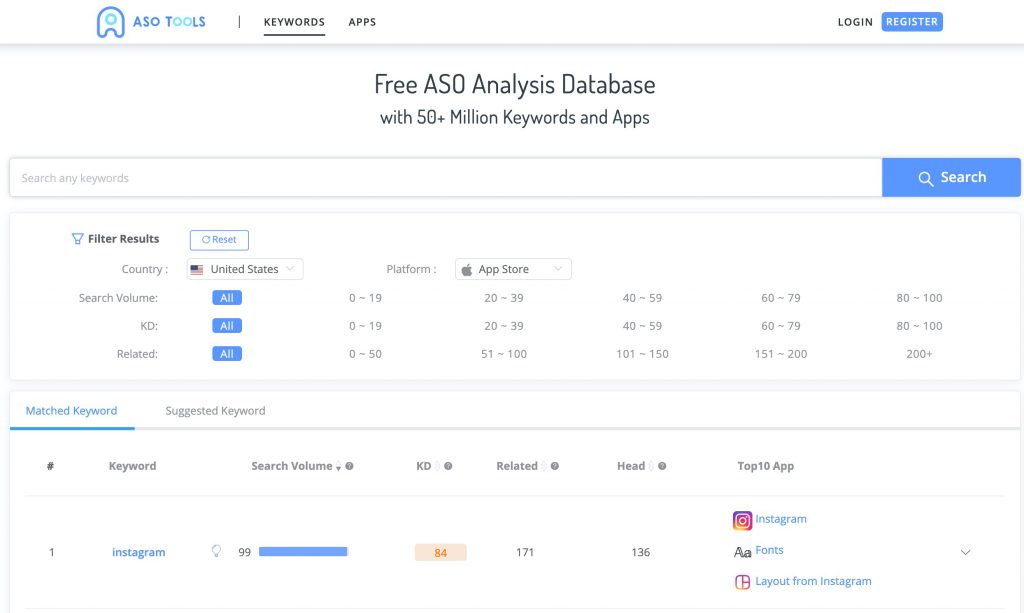
Task: Click the help icon next to Head column
Action: click(662, 466)
